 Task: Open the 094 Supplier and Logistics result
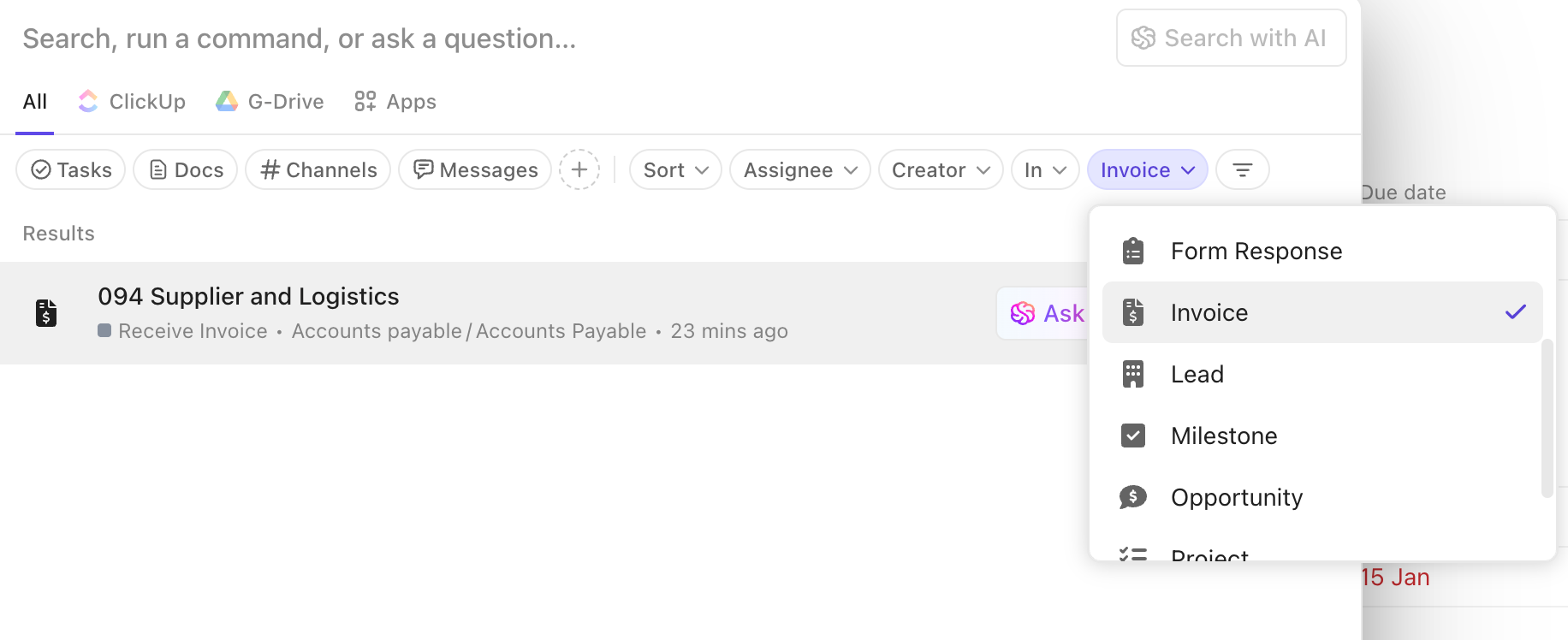click(x=248, y=297)
